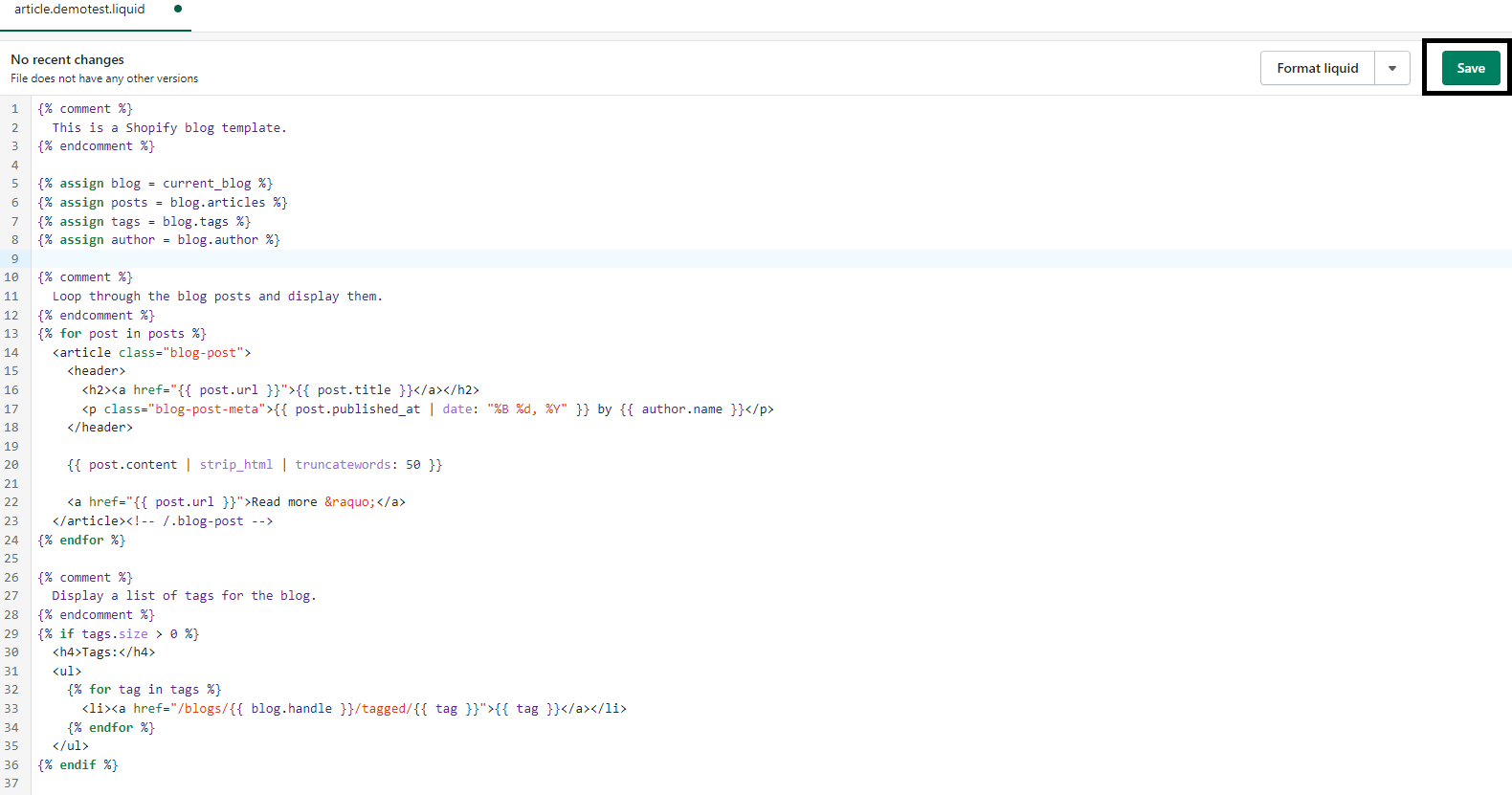Image resolution: width=1512 pixels, height=795 pixels.
Task: Click the 'truncatewords' filter text
Action: tap(343, 465)
